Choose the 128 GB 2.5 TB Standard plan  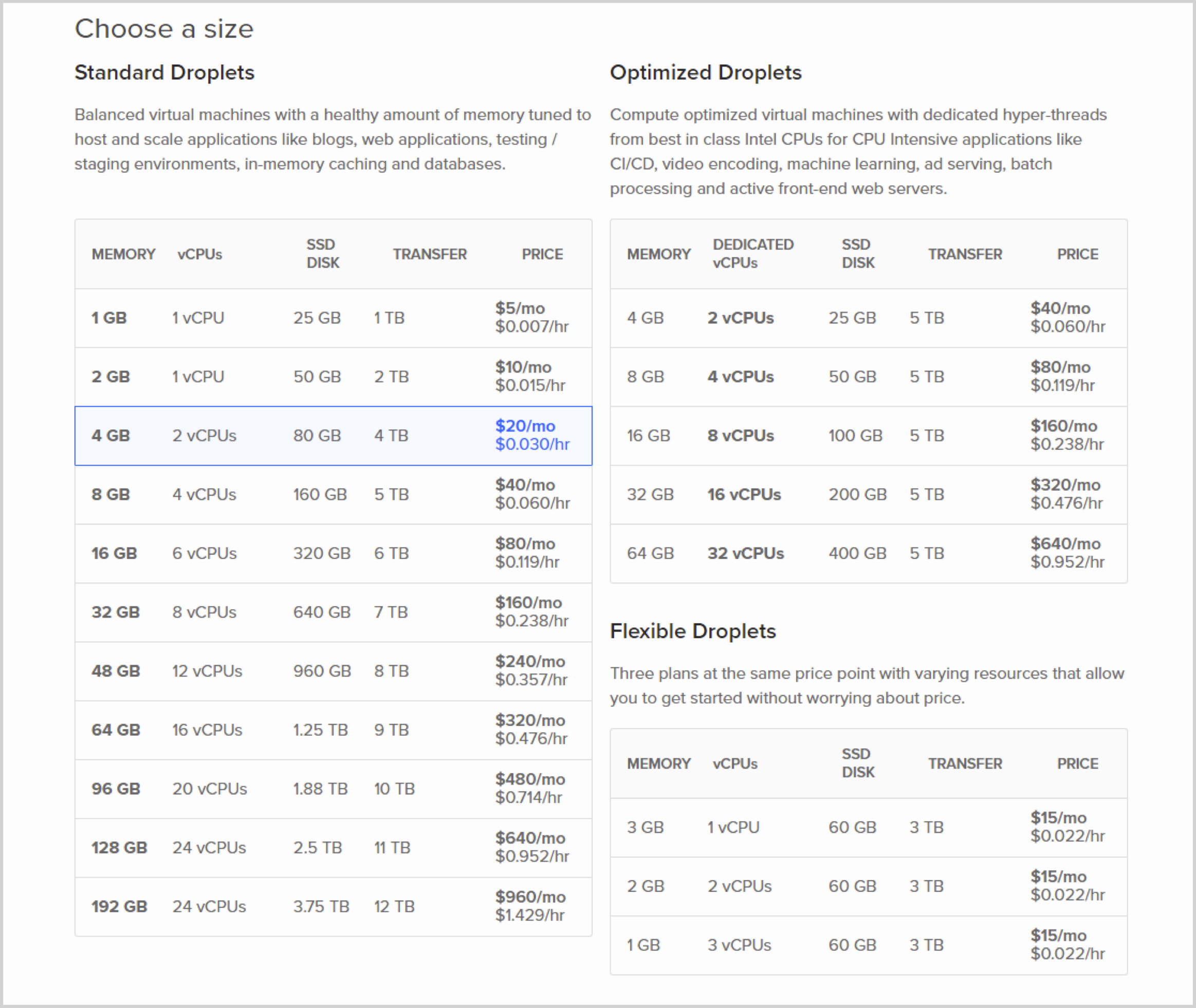click(333, 847)
